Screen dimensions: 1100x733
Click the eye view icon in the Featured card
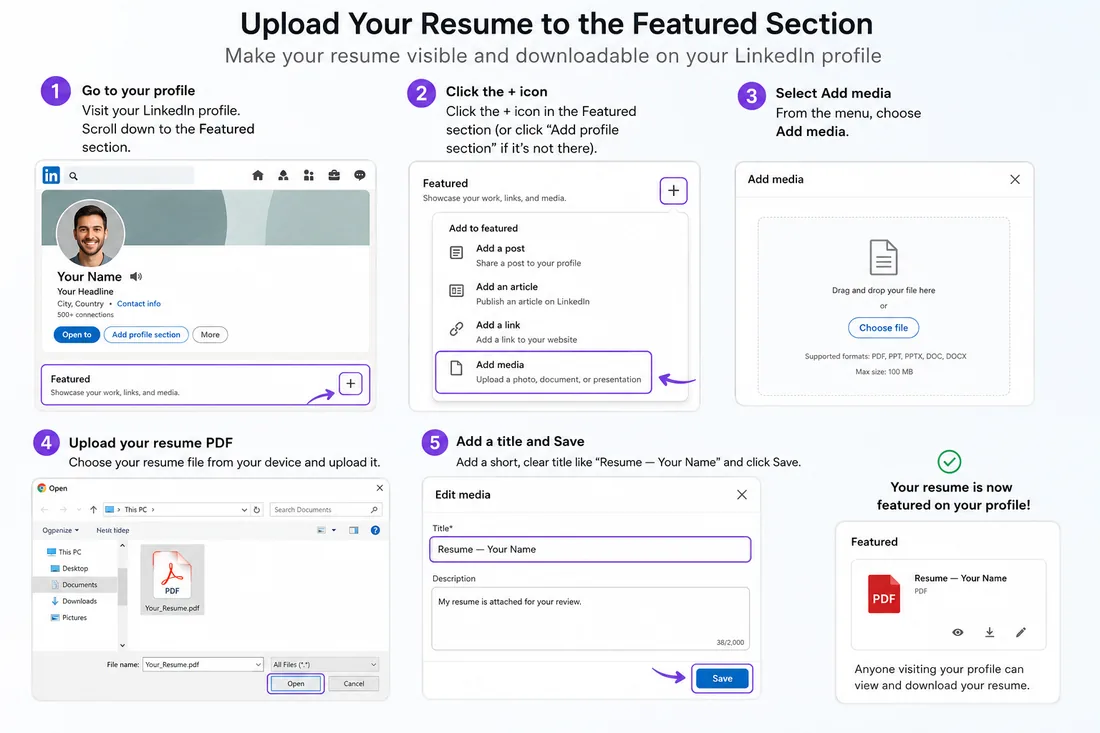(x=958, y=632)
